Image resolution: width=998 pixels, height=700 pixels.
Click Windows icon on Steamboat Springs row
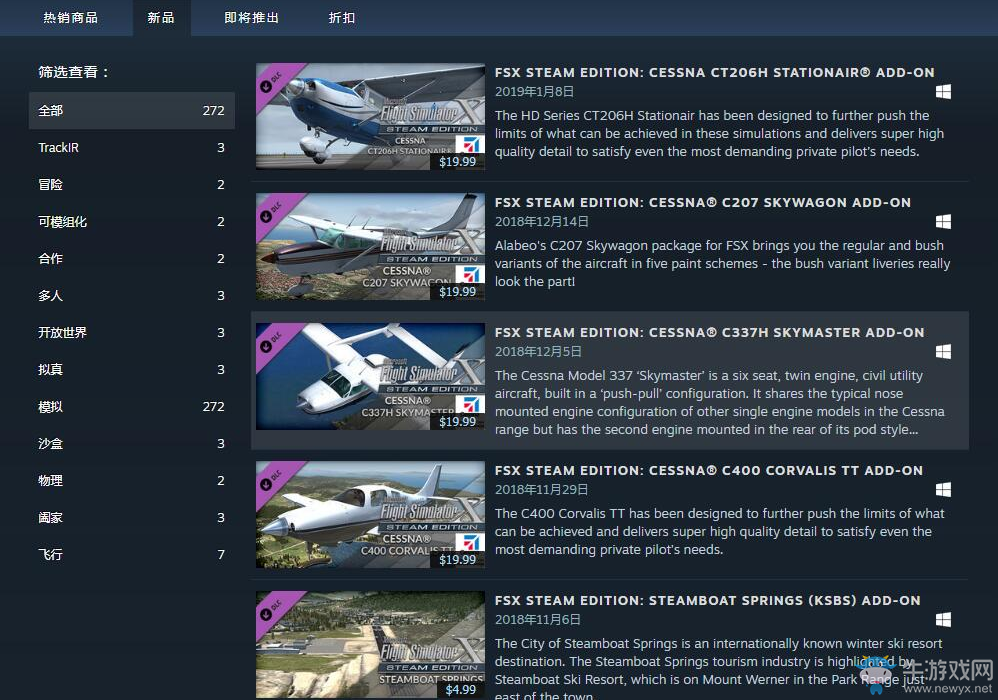pos(943,619)
